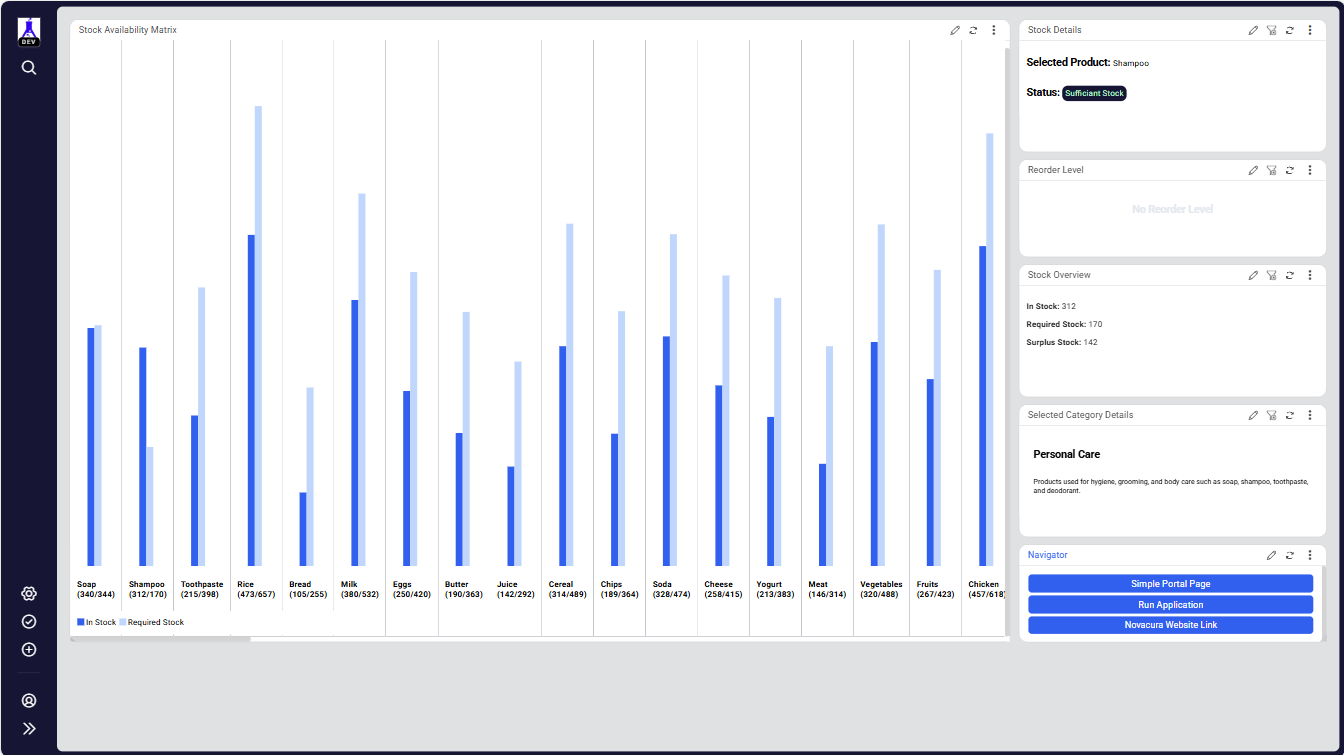Open the Stock Availability Matrix three-dot menu
1344x755 pixels.
point(993,31)
